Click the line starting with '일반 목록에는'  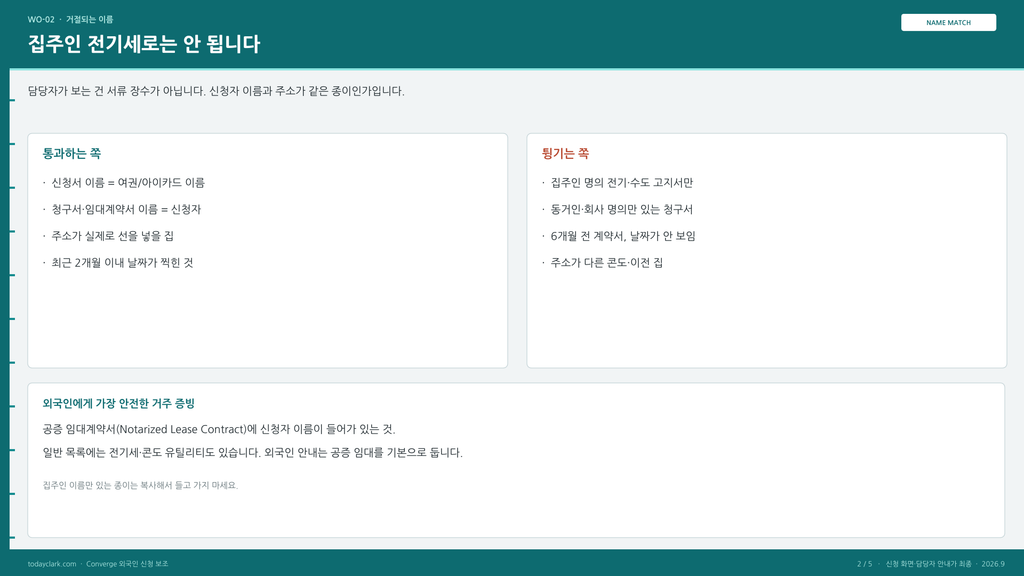click(x=252, y=453)
